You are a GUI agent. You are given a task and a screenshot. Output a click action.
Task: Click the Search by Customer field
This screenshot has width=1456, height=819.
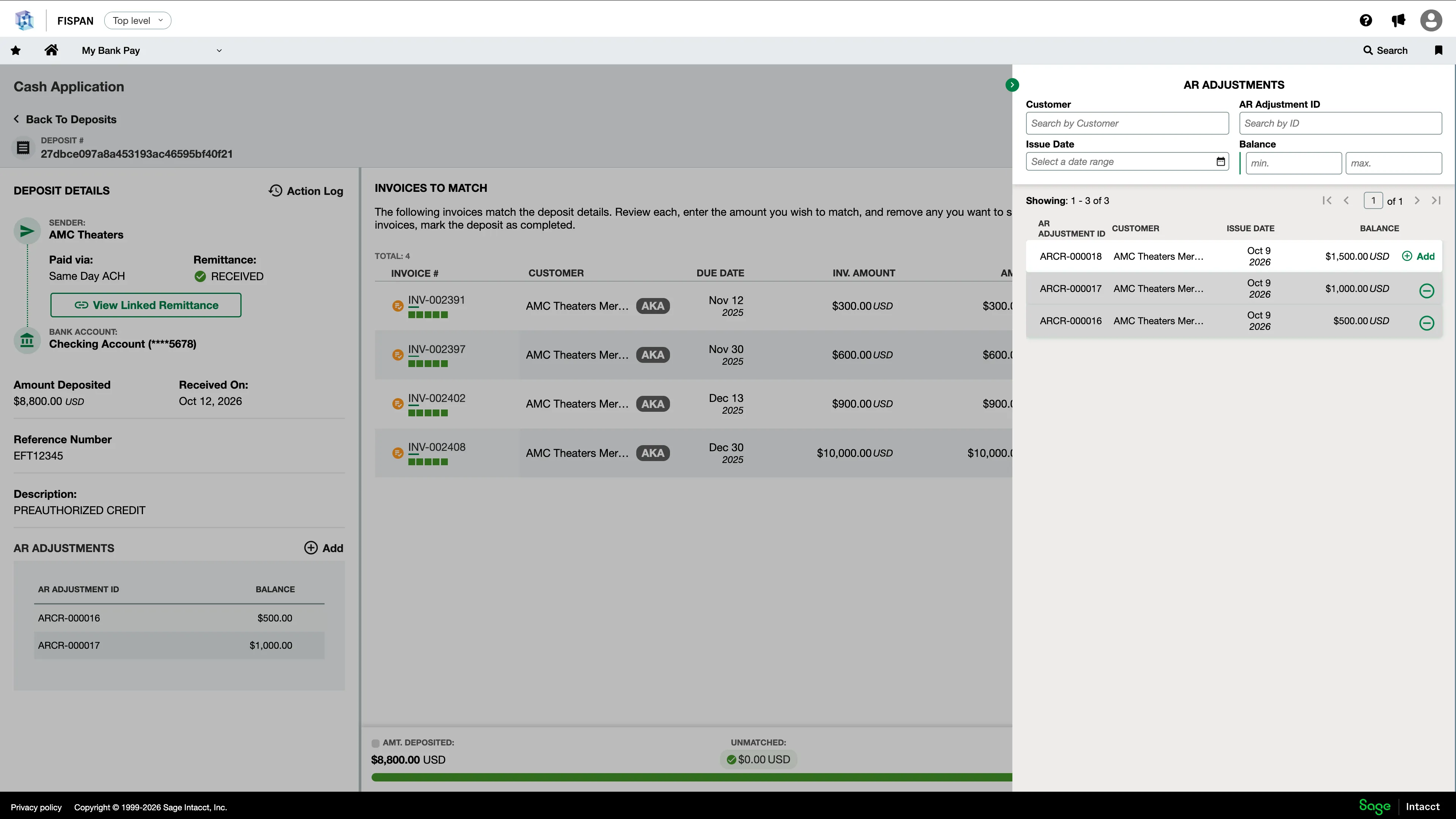1127,123
